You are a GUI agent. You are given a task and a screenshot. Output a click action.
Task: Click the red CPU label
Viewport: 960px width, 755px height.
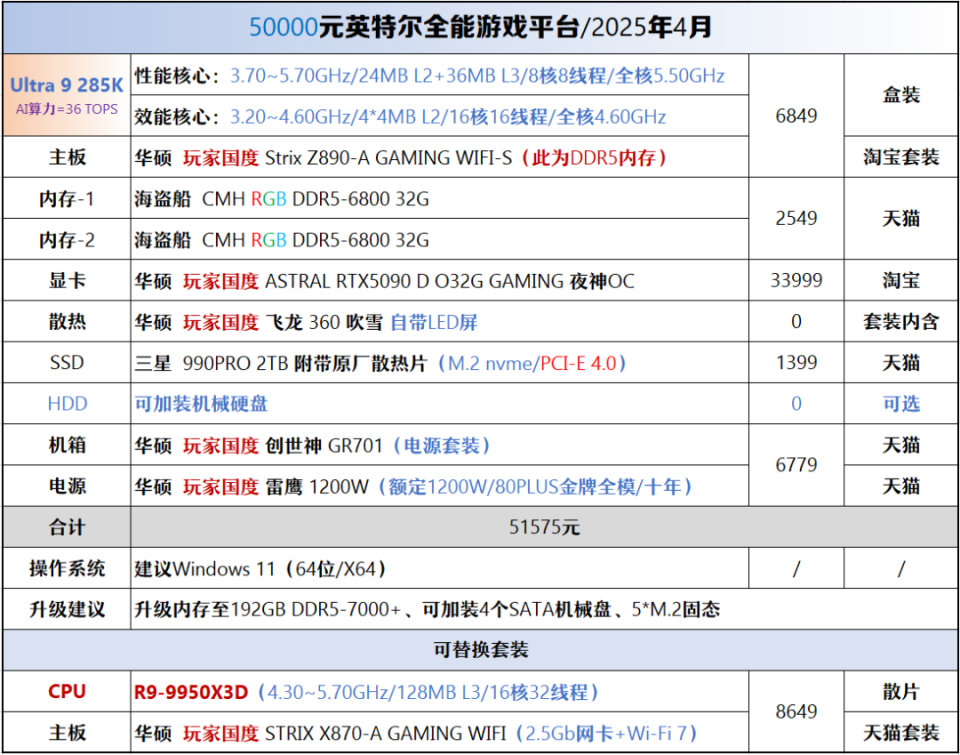(67, 691)
